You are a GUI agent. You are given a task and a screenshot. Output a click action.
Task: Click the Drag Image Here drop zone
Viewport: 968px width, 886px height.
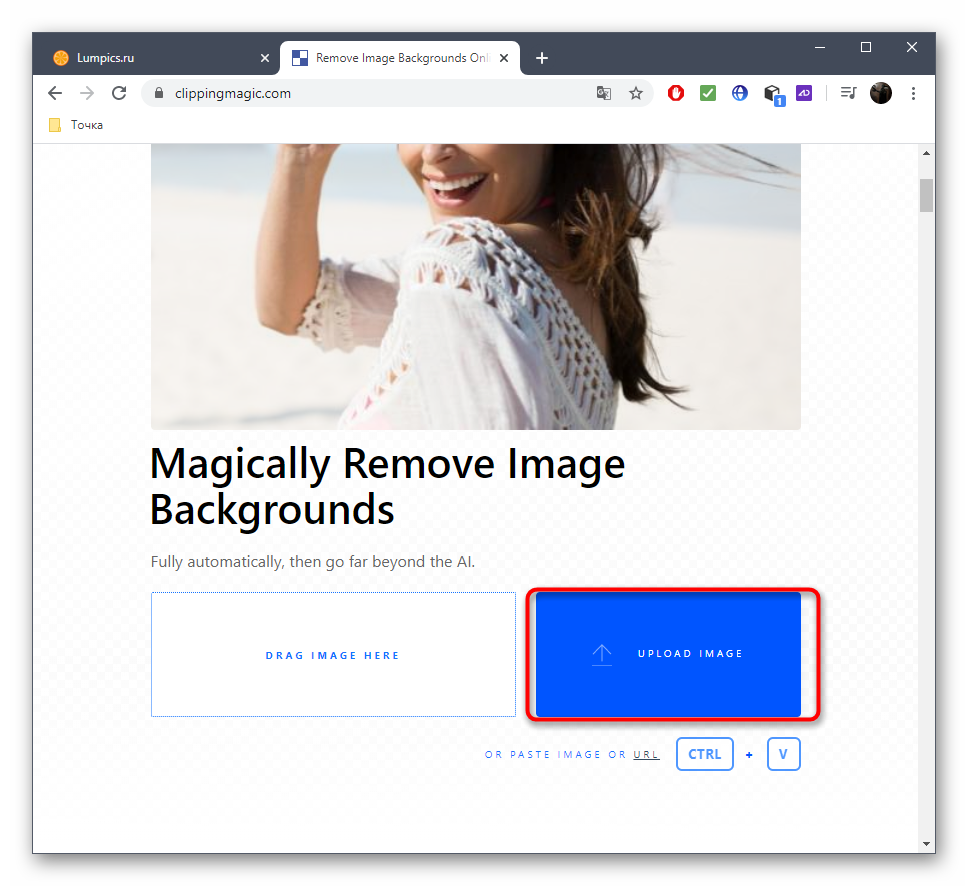pyautogui.click(x=333, y=654)
